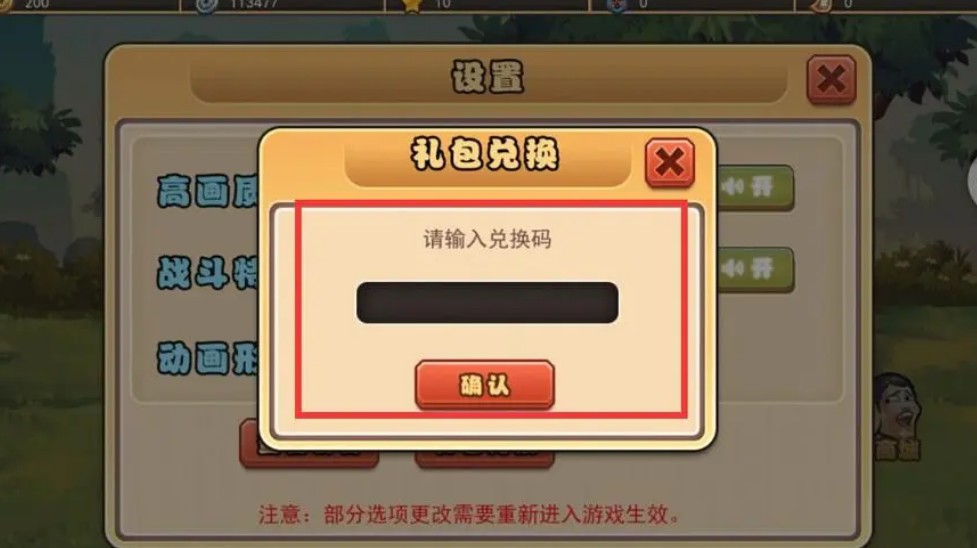This screenshot has height=548, width=977.
Task: Close the 设置 settings panel
Action: (831, 80)
